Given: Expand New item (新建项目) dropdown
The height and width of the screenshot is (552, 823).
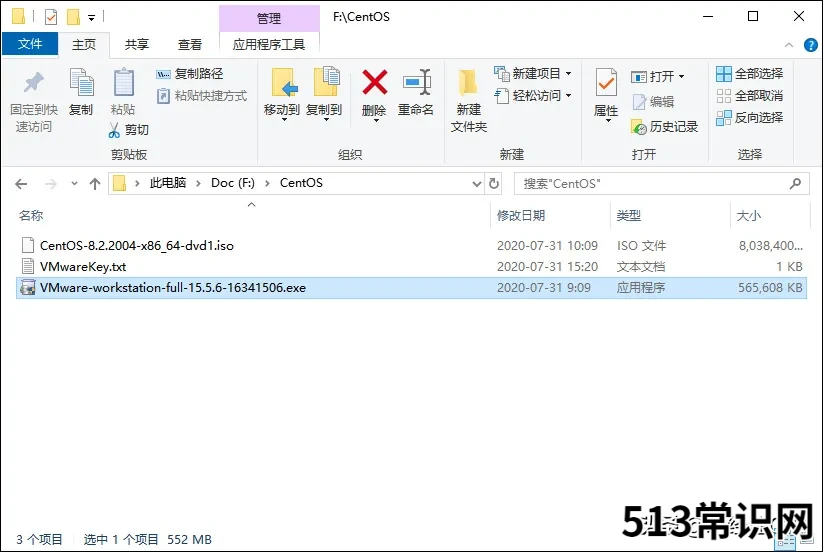Looking at the screenshot, I should click(x=568, y=73).
